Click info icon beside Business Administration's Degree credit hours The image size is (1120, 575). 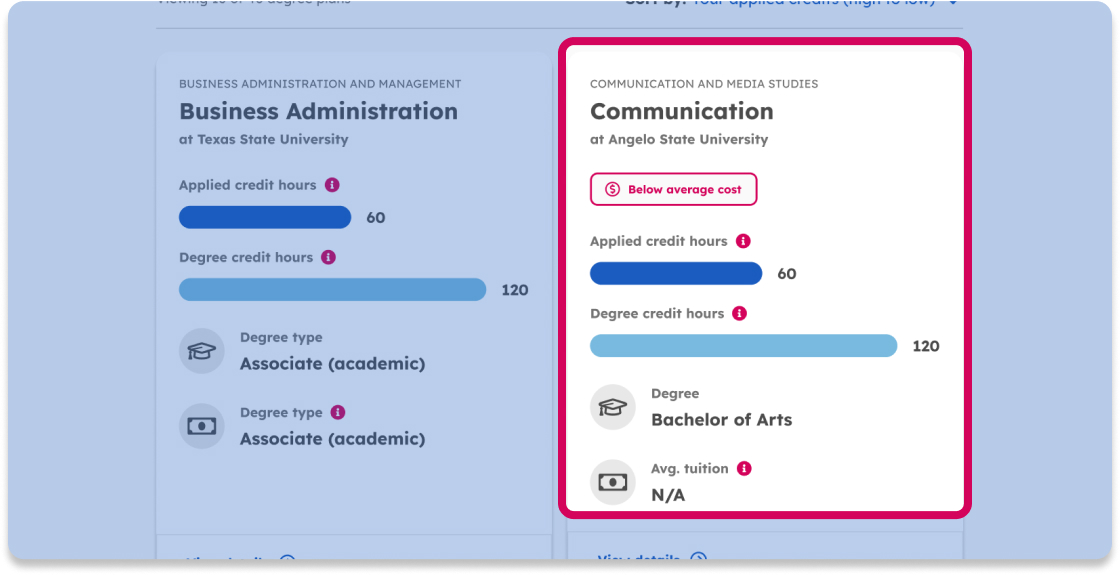[x=329, y=257]
